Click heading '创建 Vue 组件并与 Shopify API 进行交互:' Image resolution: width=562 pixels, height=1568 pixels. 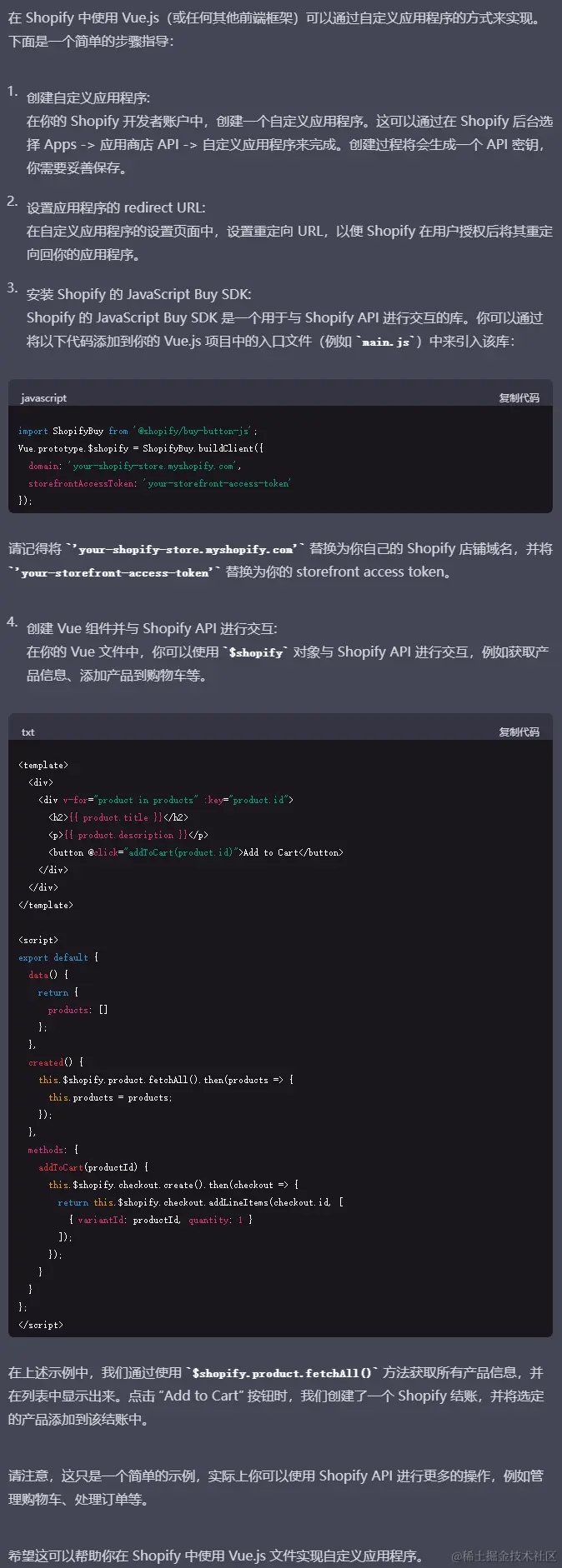[152, 629]
